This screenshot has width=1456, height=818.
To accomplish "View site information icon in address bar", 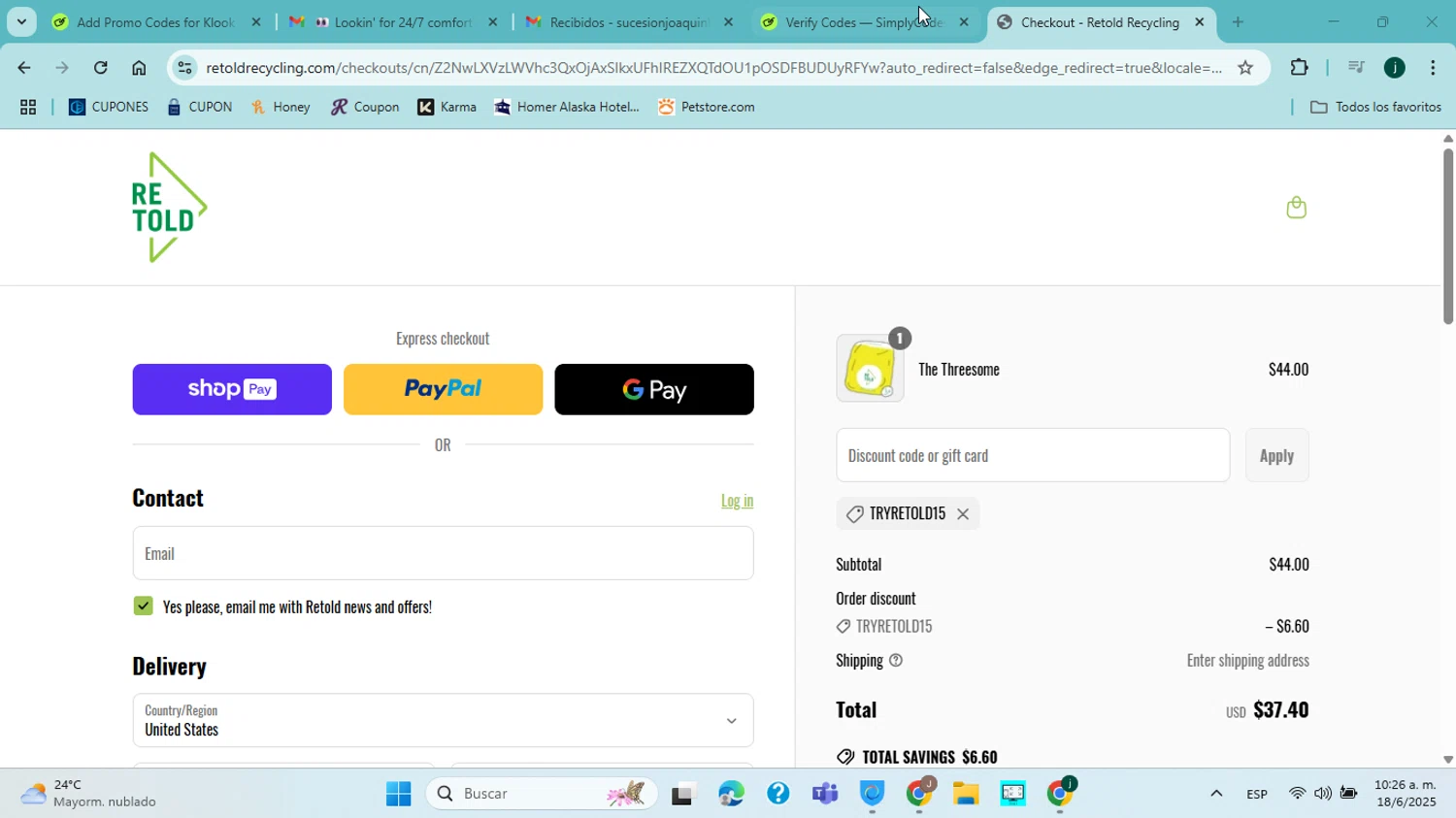I will [x=184, y=68].
